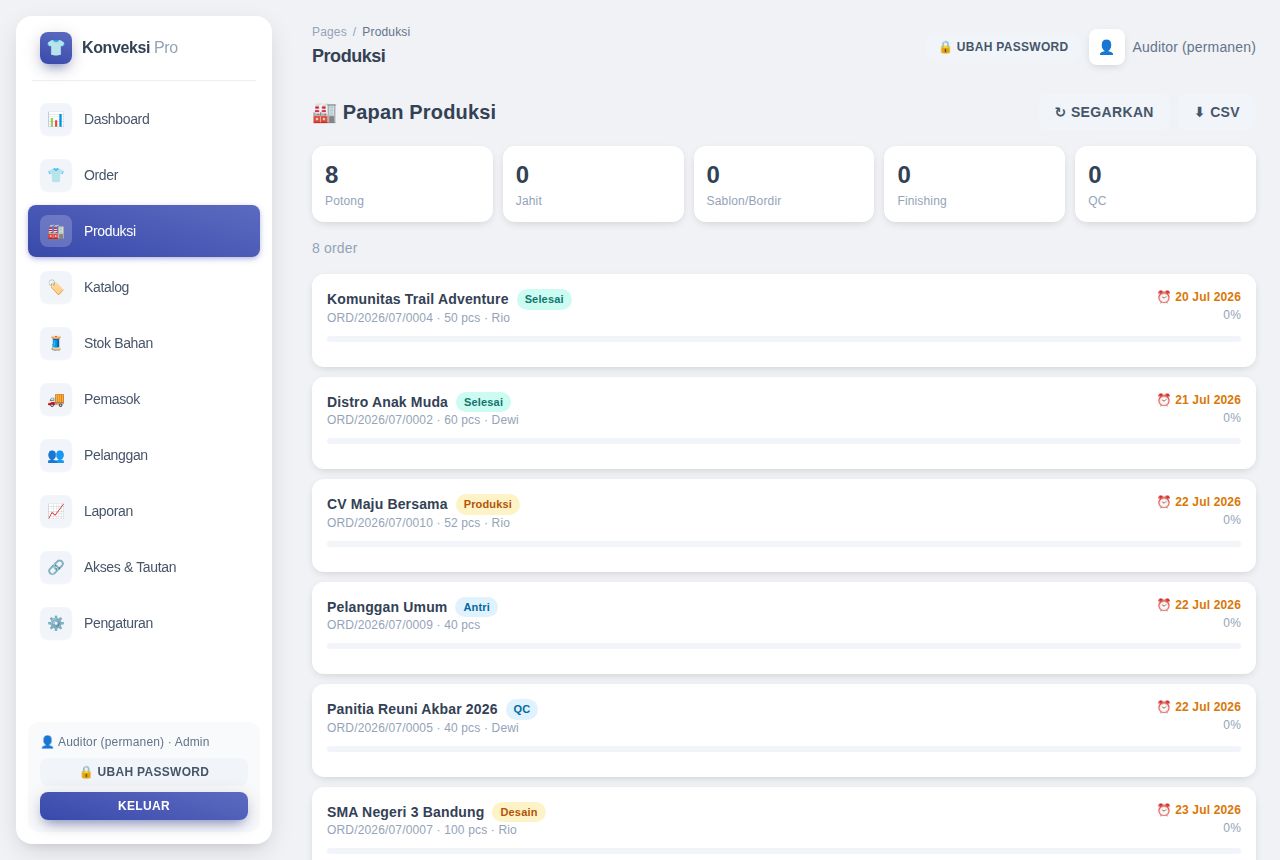
Task: Go to the Produksi menu item
Action: click(144, 231)
